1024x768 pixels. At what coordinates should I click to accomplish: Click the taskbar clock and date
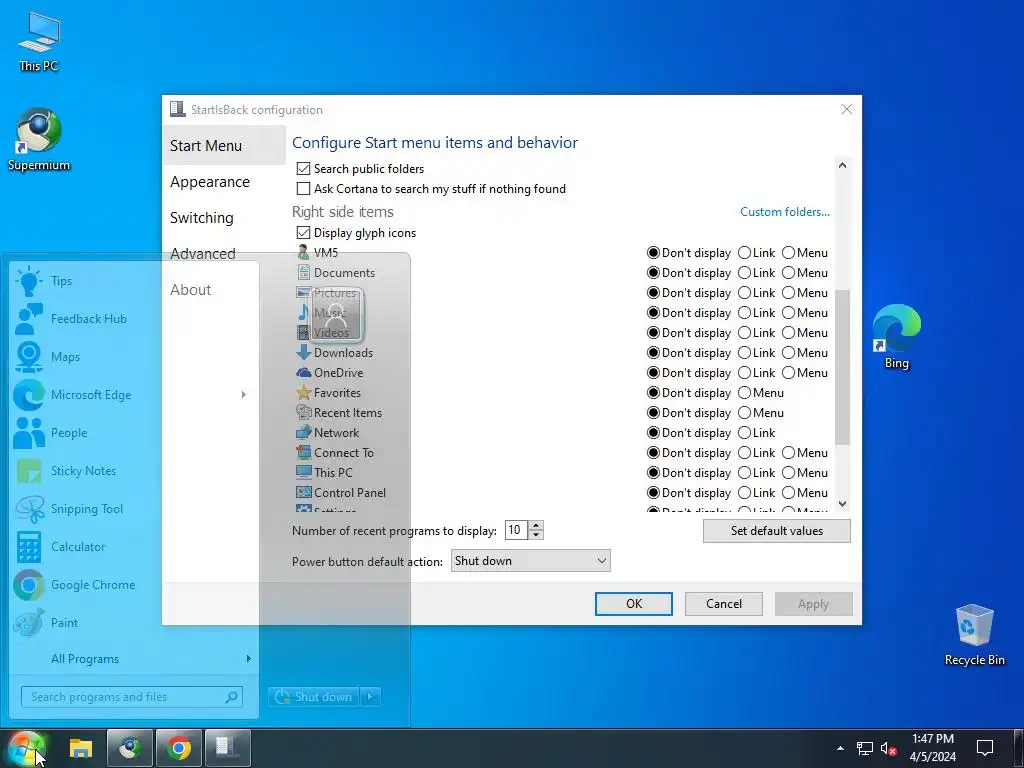tap(933, 748)
